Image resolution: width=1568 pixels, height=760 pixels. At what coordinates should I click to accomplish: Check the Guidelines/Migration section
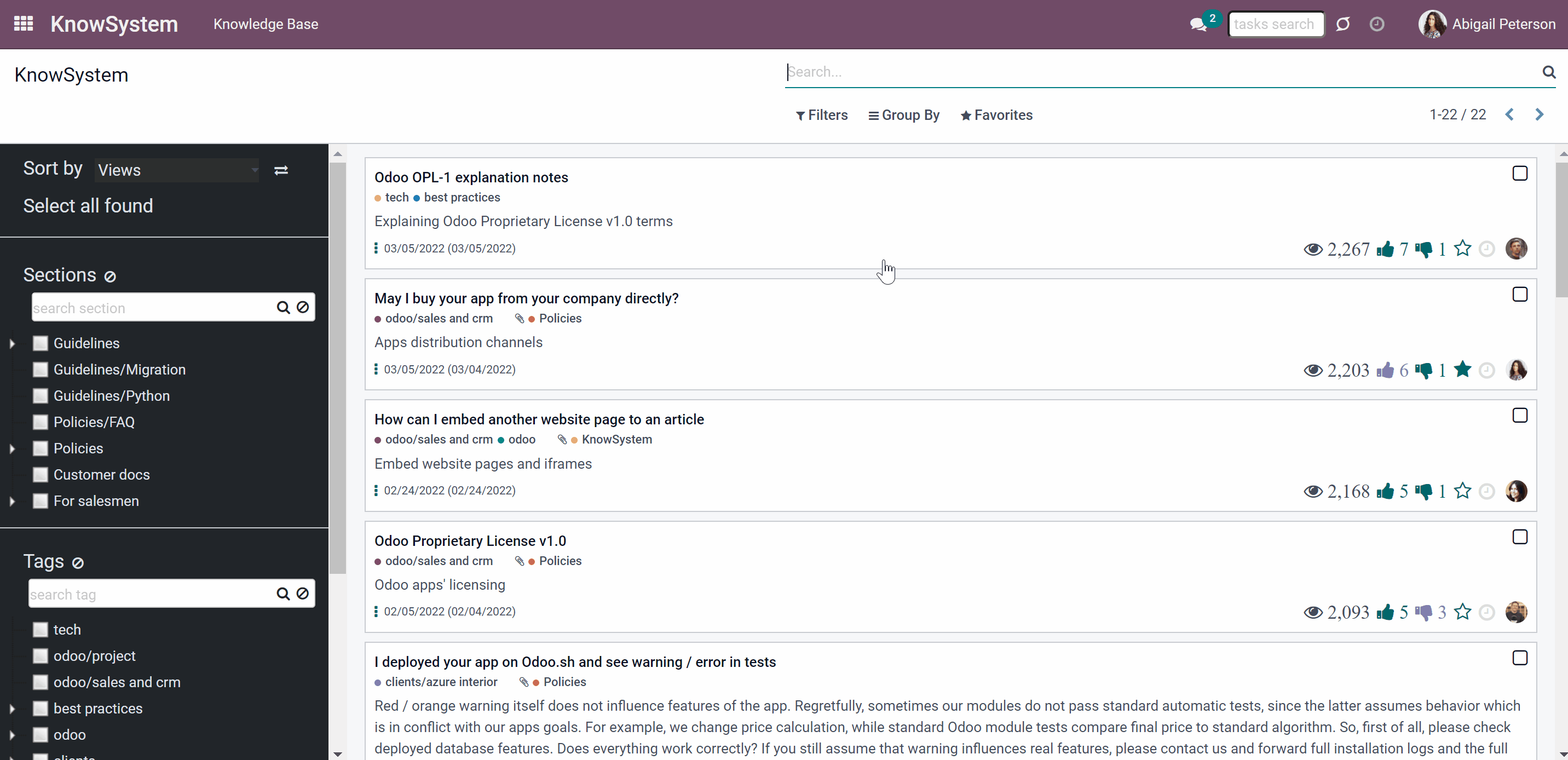tap(40, 370)
